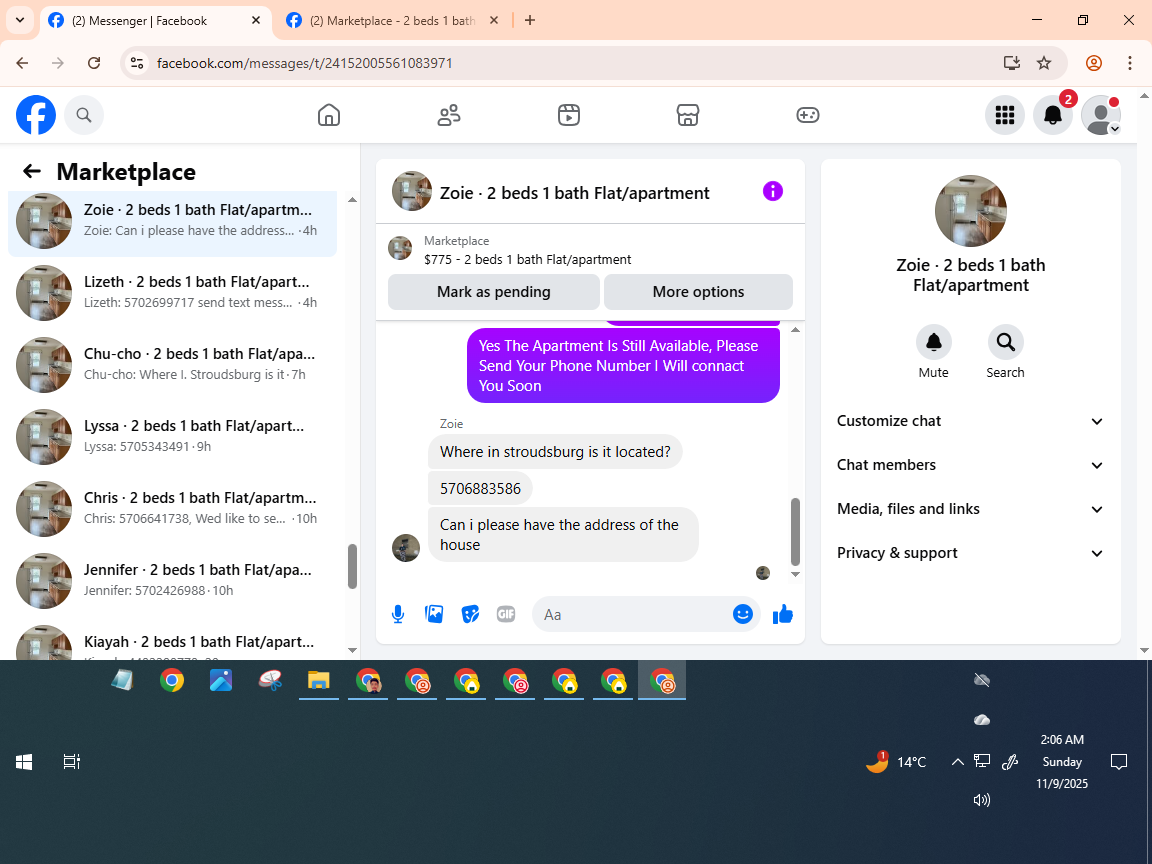1152x864 pixels.
Task: Choose a GIF icon
Action: [505, 614]
